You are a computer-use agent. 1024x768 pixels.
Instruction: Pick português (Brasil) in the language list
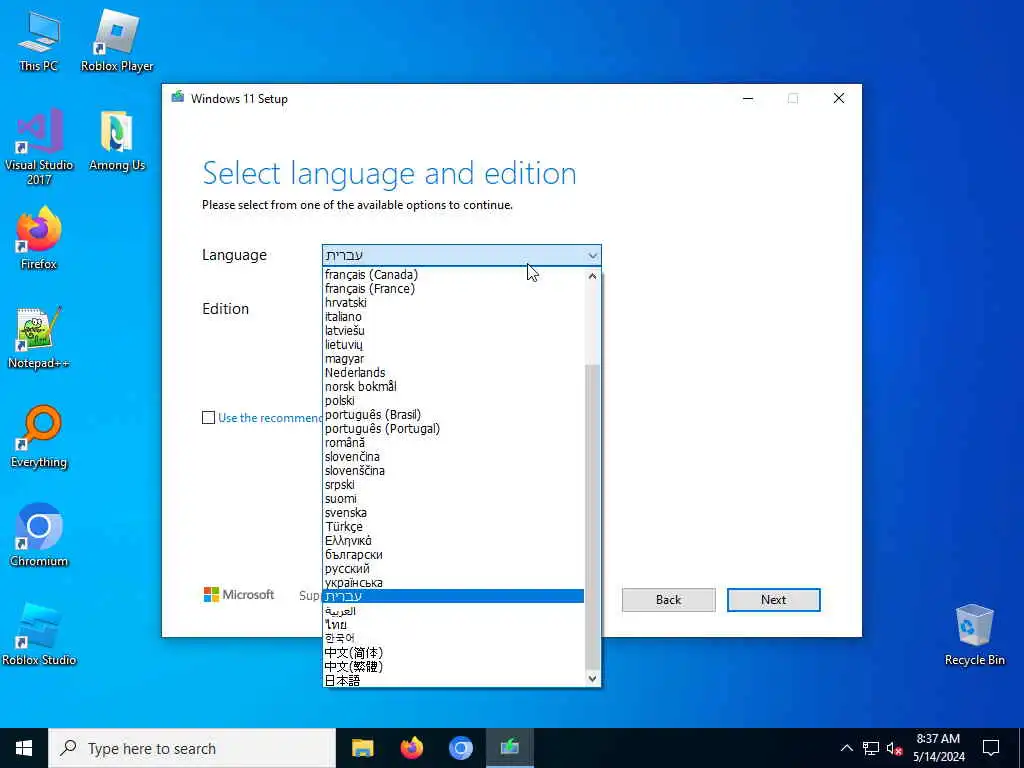(453, 414)
